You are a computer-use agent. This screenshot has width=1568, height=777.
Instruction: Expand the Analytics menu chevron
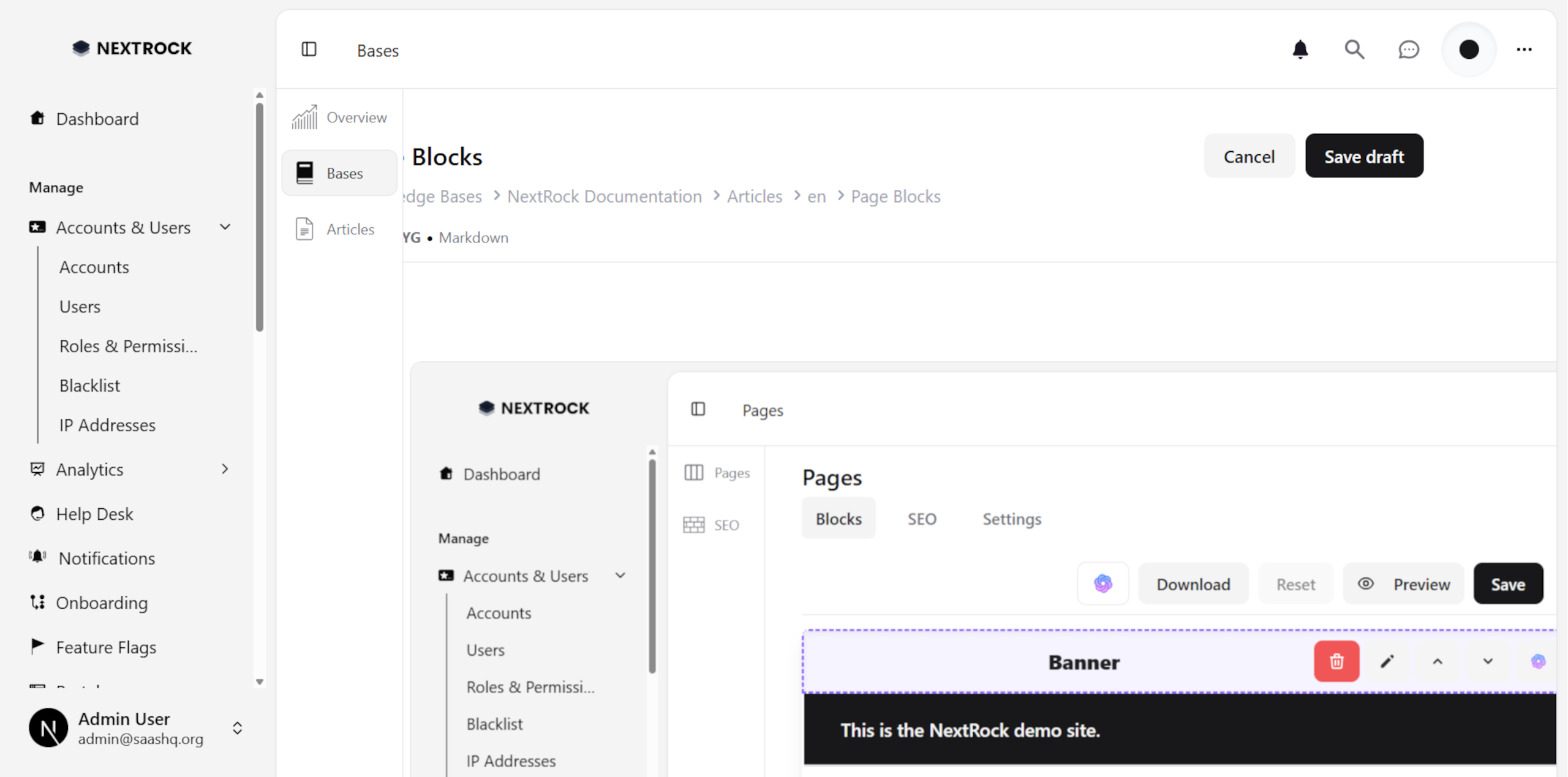pyautogui.click(x=225, y=469)
